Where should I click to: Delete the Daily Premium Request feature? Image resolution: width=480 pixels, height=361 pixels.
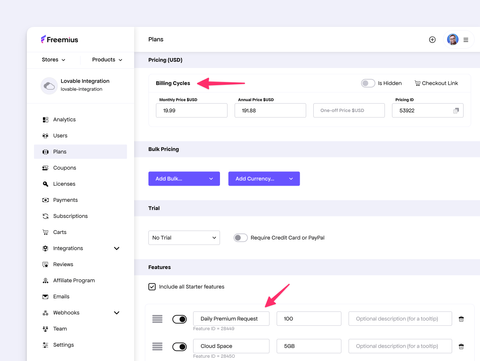[x=461, y=319]
